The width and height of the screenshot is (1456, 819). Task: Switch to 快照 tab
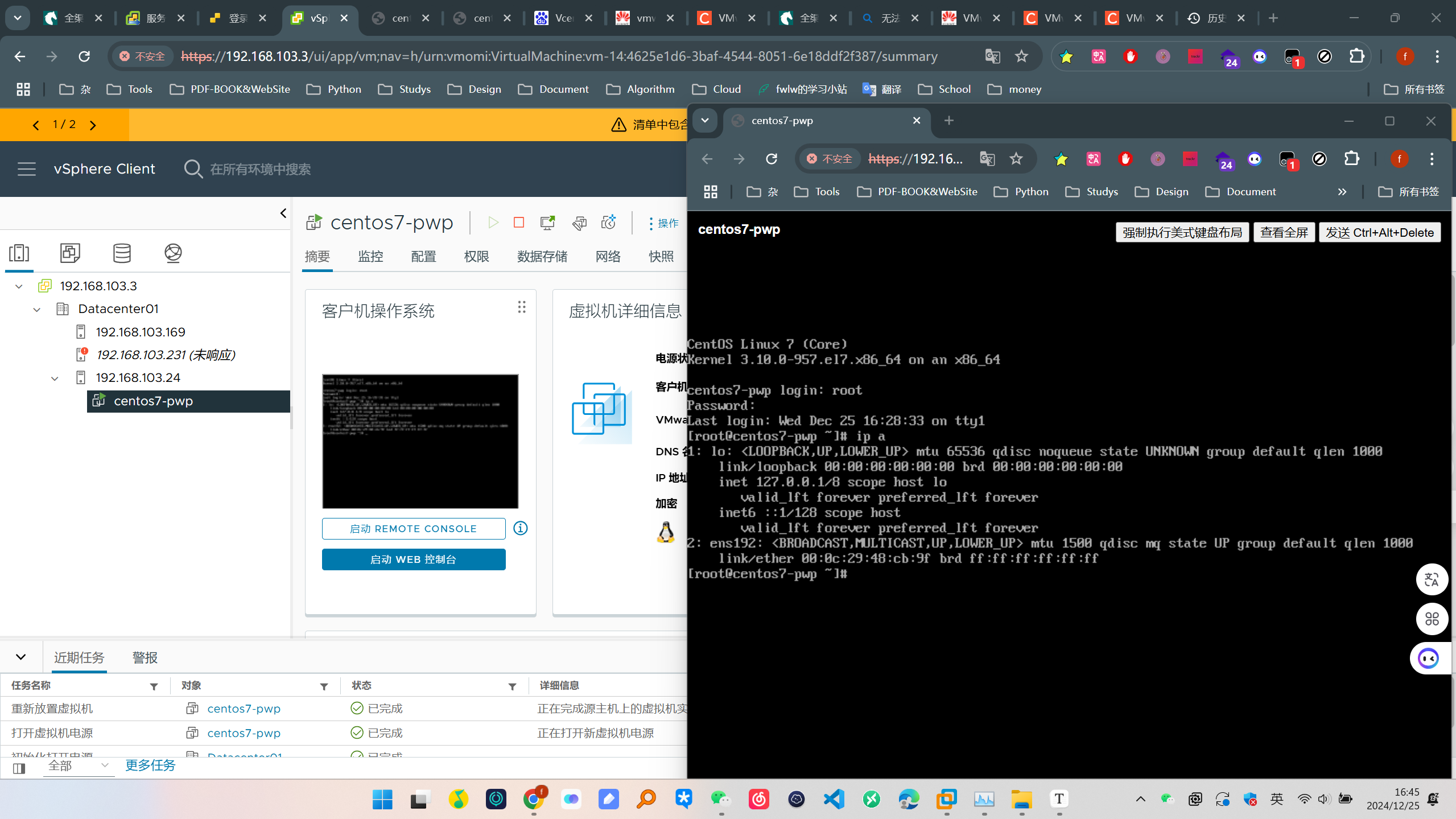661,257
